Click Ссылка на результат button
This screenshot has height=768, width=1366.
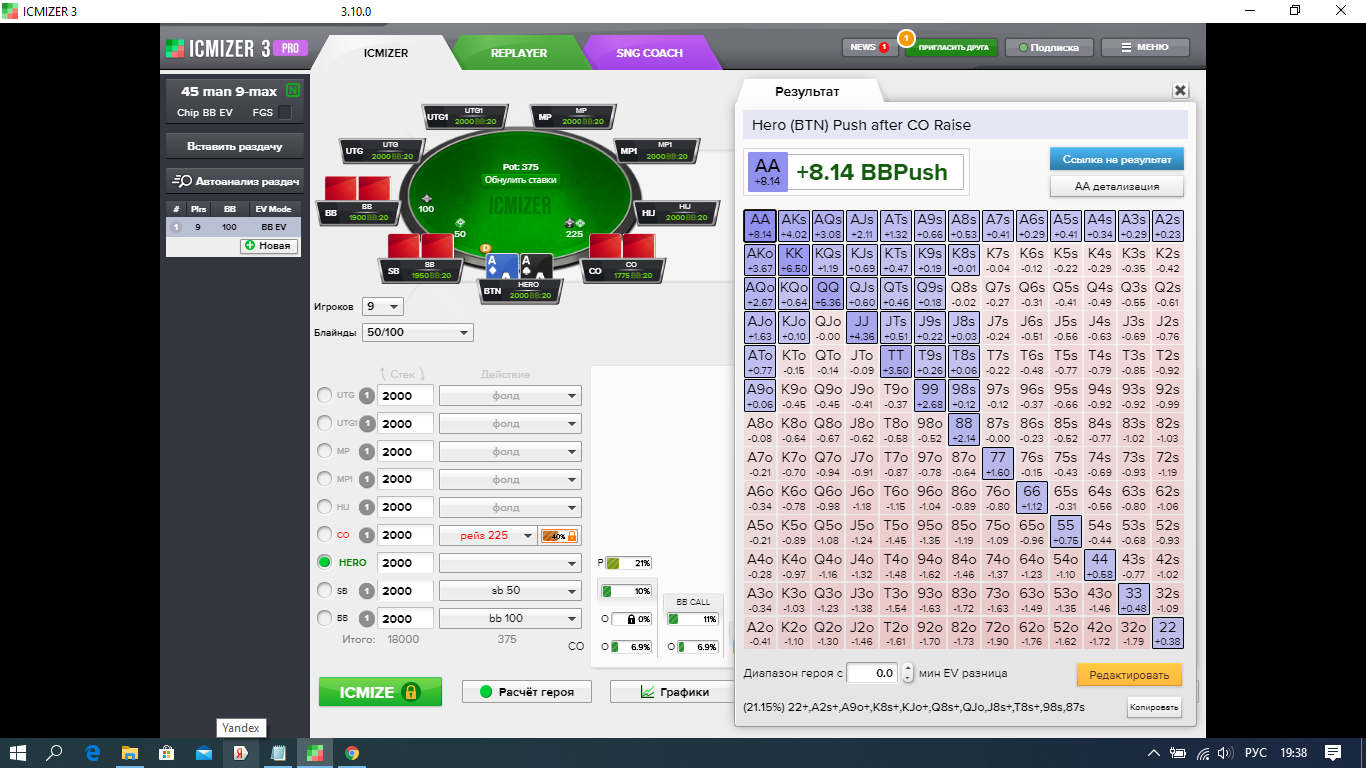pyautogui.click(x=1116, y=159)
